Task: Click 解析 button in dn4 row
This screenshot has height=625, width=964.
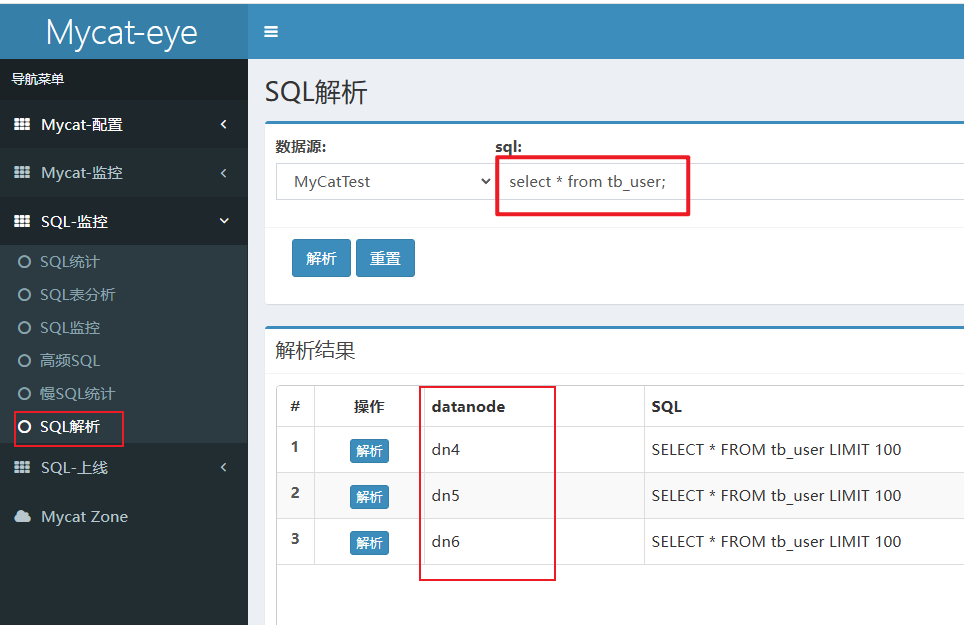Action: click(369, 451)
